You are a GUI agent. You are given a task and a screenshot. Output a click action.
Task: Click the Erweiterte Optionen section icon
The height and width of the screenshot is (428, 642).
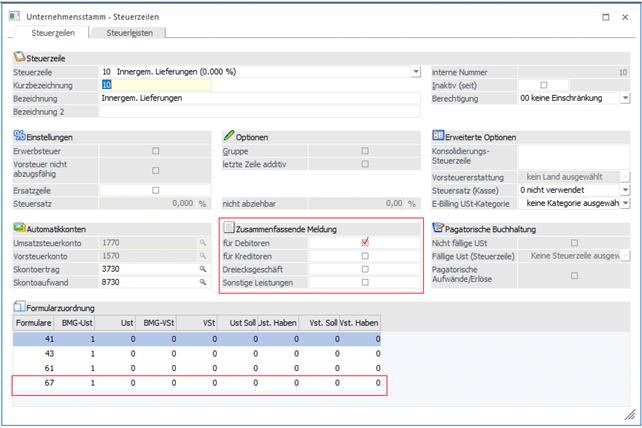pos(438,136)
